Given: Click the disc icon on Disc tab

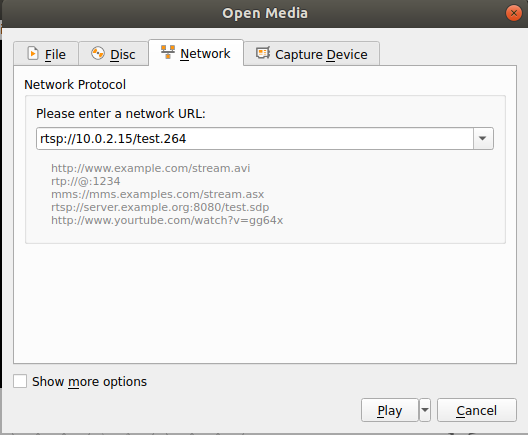Looking at the screenshot, I should coord(98,53).
